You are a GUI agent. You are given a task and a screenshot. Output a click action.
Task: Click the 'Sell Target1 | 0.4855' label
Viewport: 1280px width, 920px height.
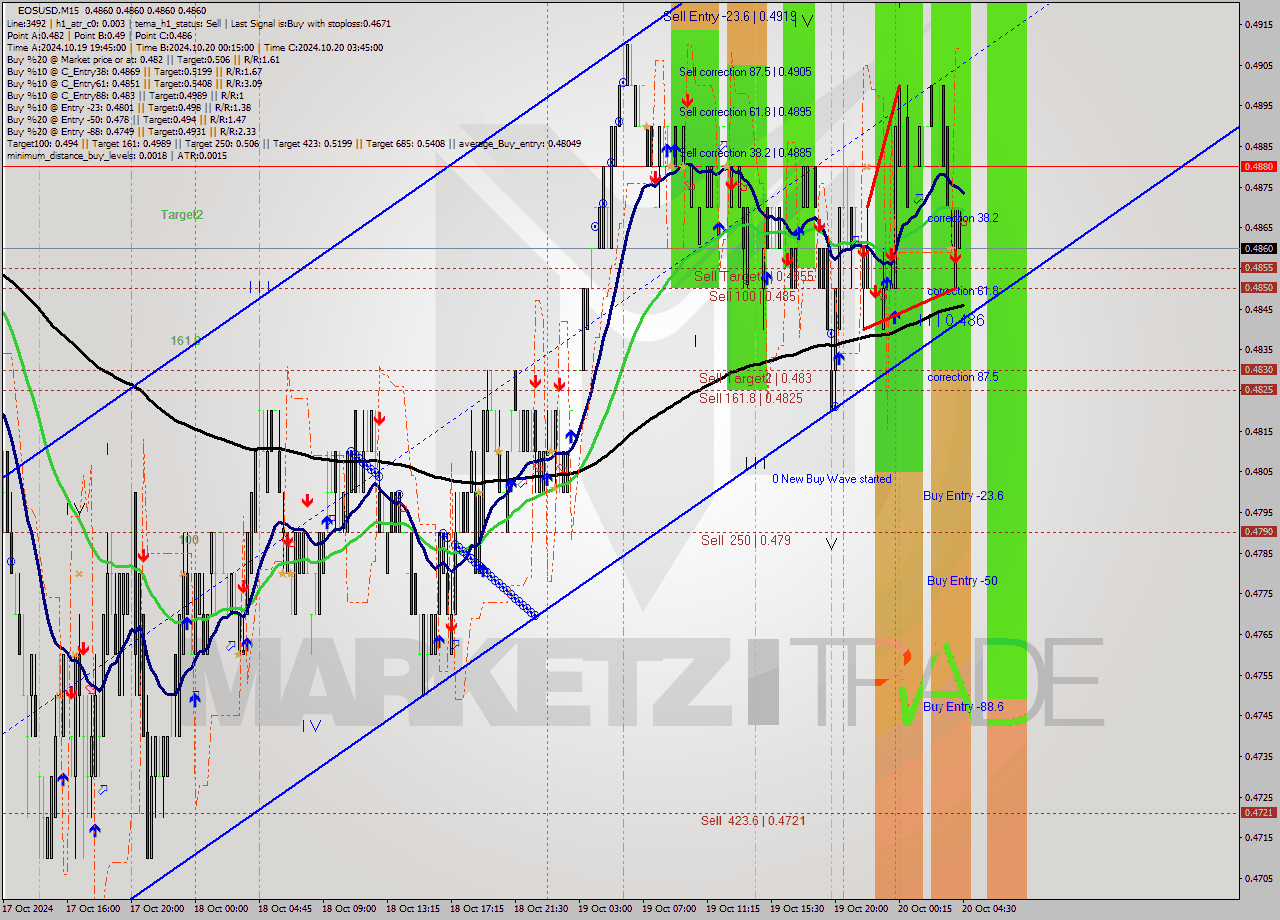(x=754, y=276)
